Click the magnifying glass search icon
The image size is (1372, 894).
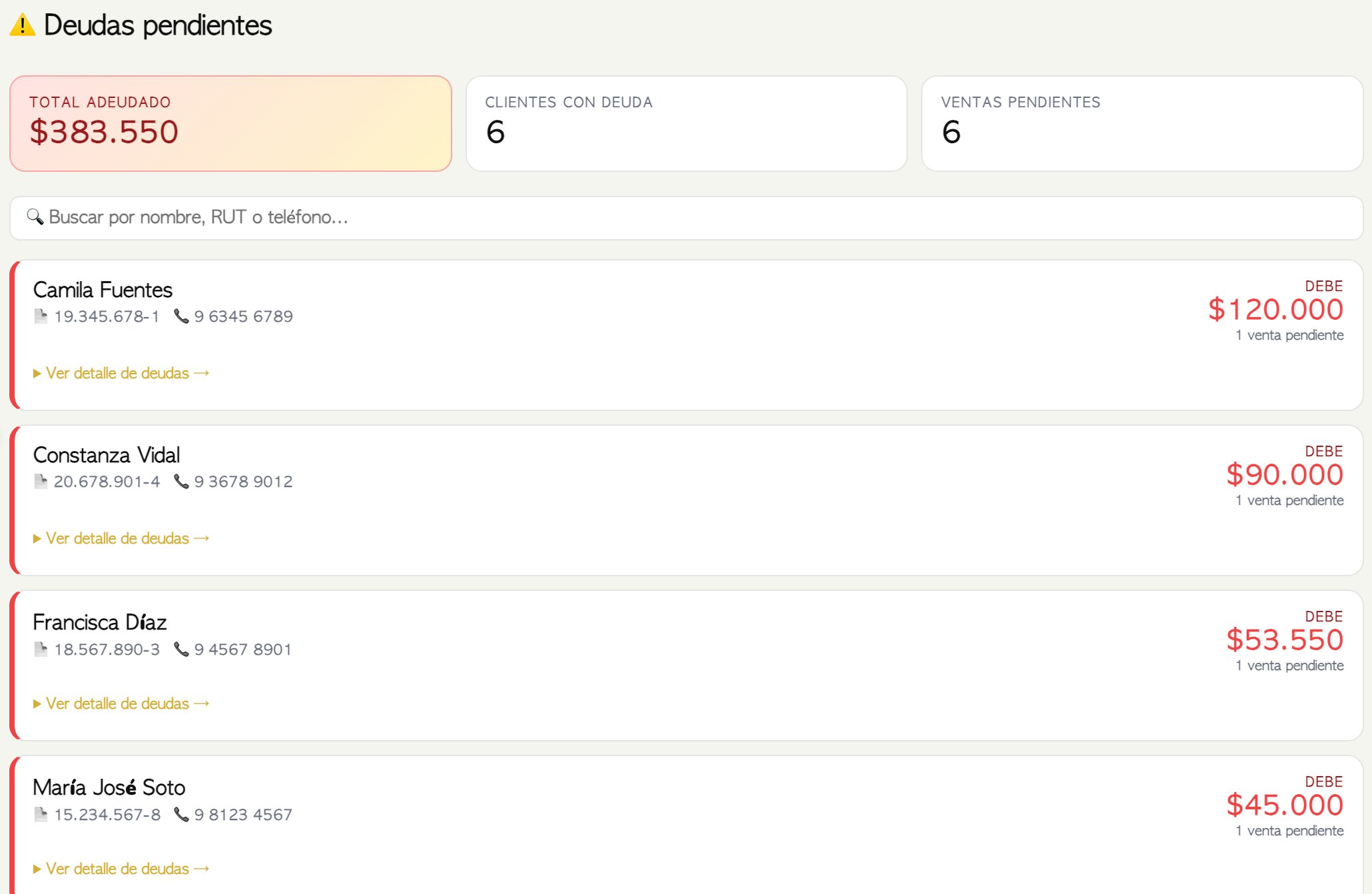tap(35, 217)
